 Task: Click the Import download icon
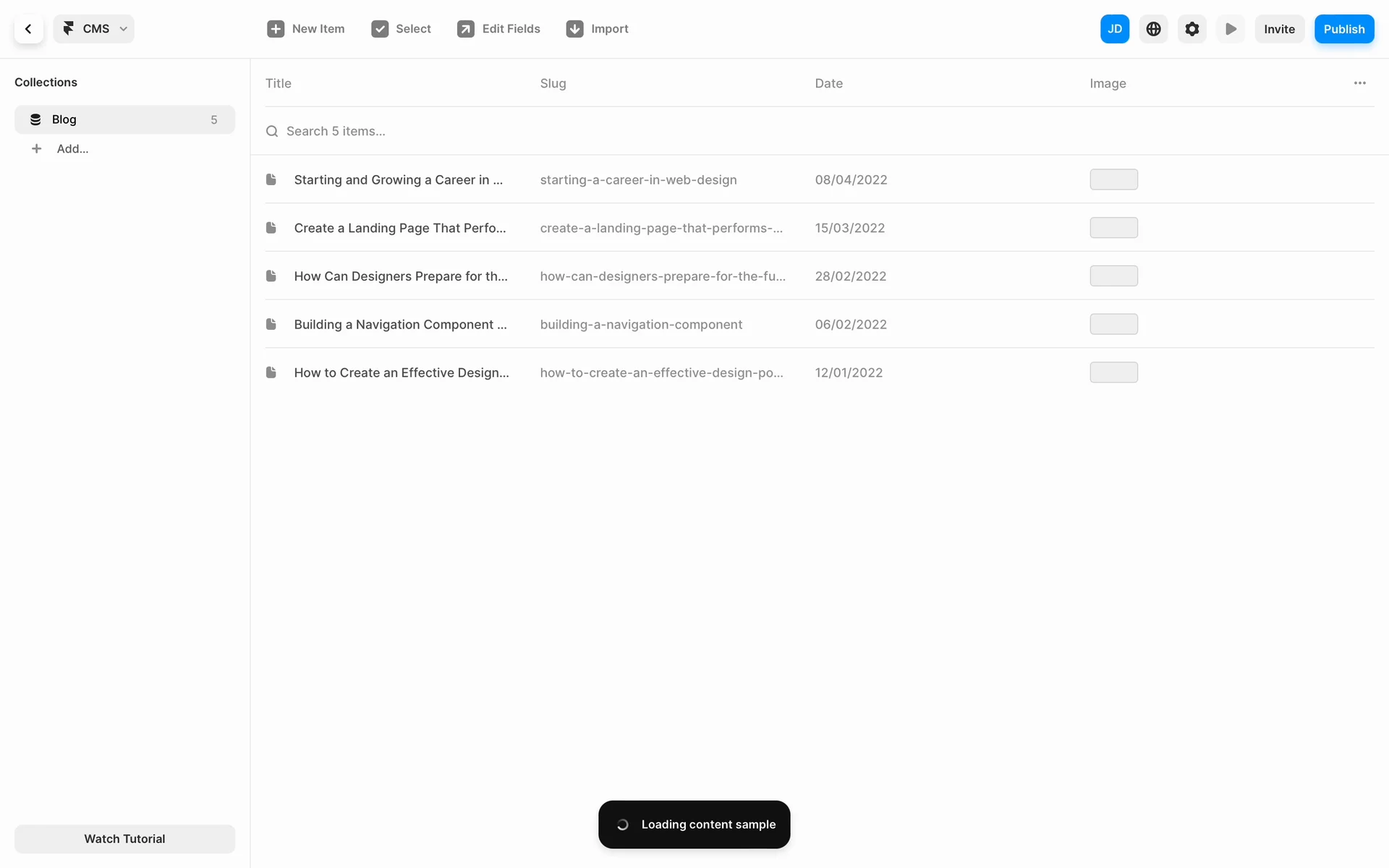tap(575, 29)
